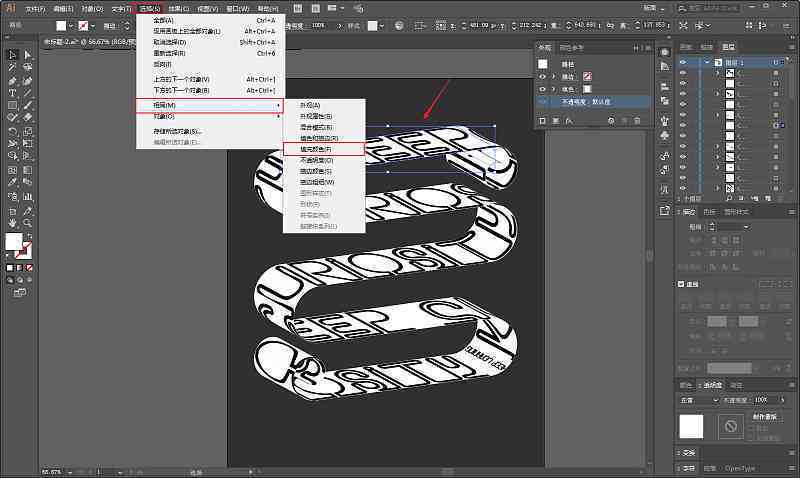Click the Recolor Artwork wheel icon in control bar
The height and width of the screenshot is (478, 800).
pos(399,25)
